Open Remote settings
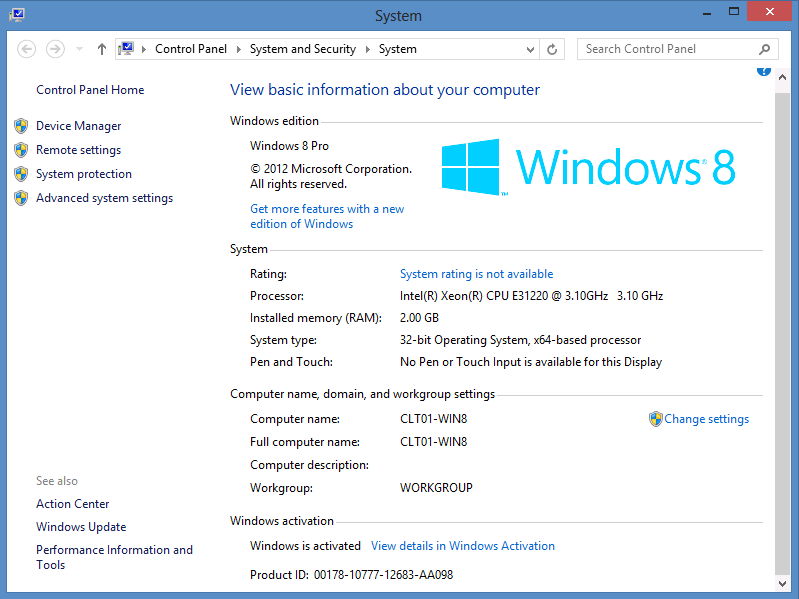The width and height of the screenshot is (799, 599). point(78,150)
